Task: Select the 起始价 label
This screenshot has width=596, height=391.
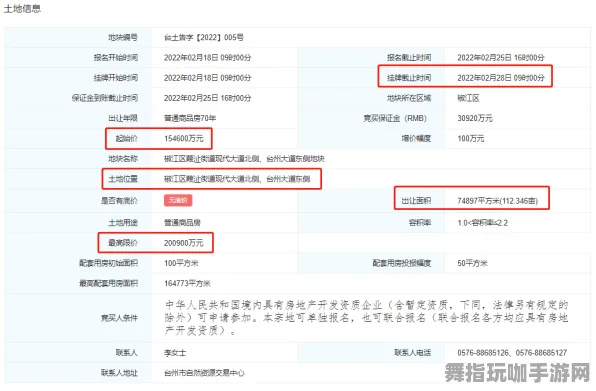Action: [x=127, y=138]
